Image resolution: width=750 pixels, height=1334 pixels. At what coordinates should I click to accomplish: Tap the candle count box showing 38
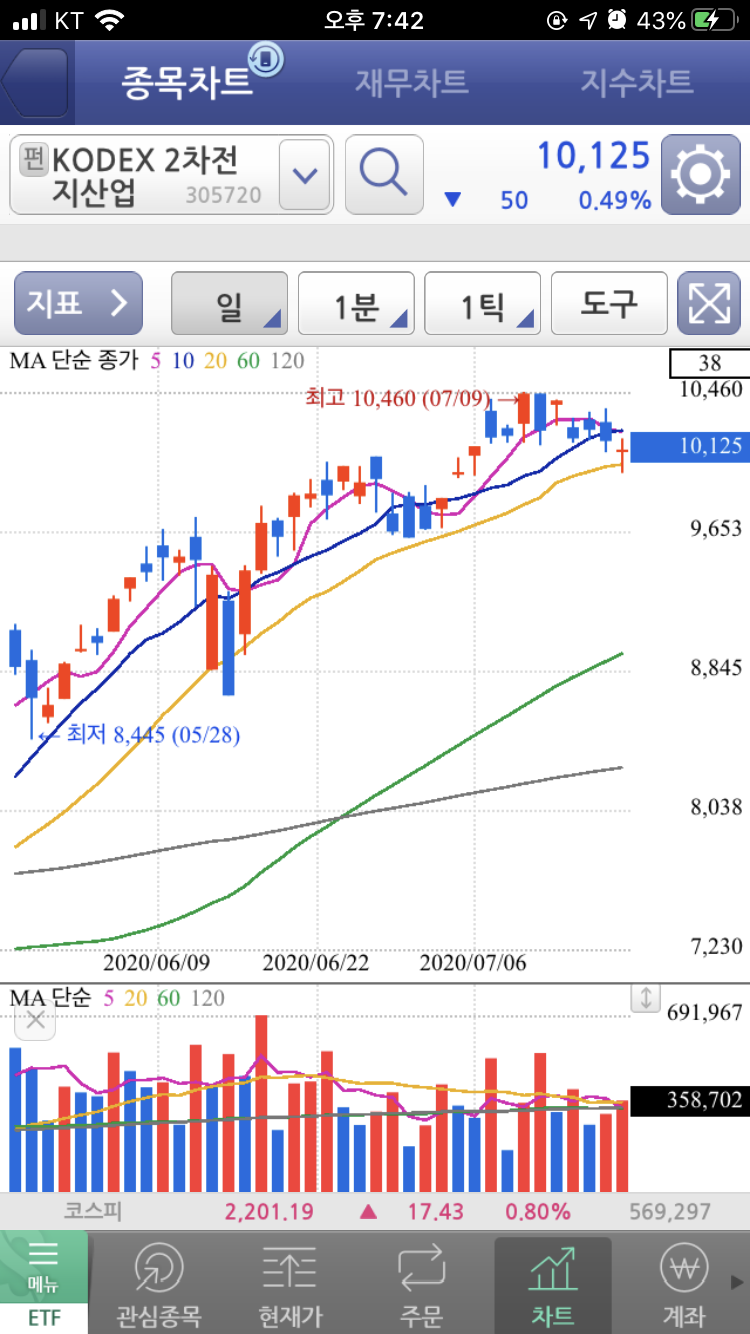(709, 362)
